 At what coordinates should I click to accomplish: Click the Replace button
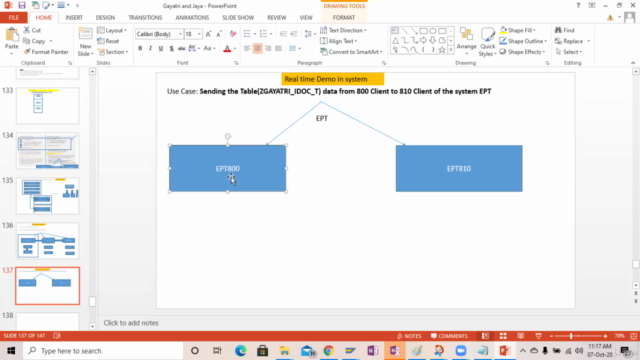(x=569, y=41)
